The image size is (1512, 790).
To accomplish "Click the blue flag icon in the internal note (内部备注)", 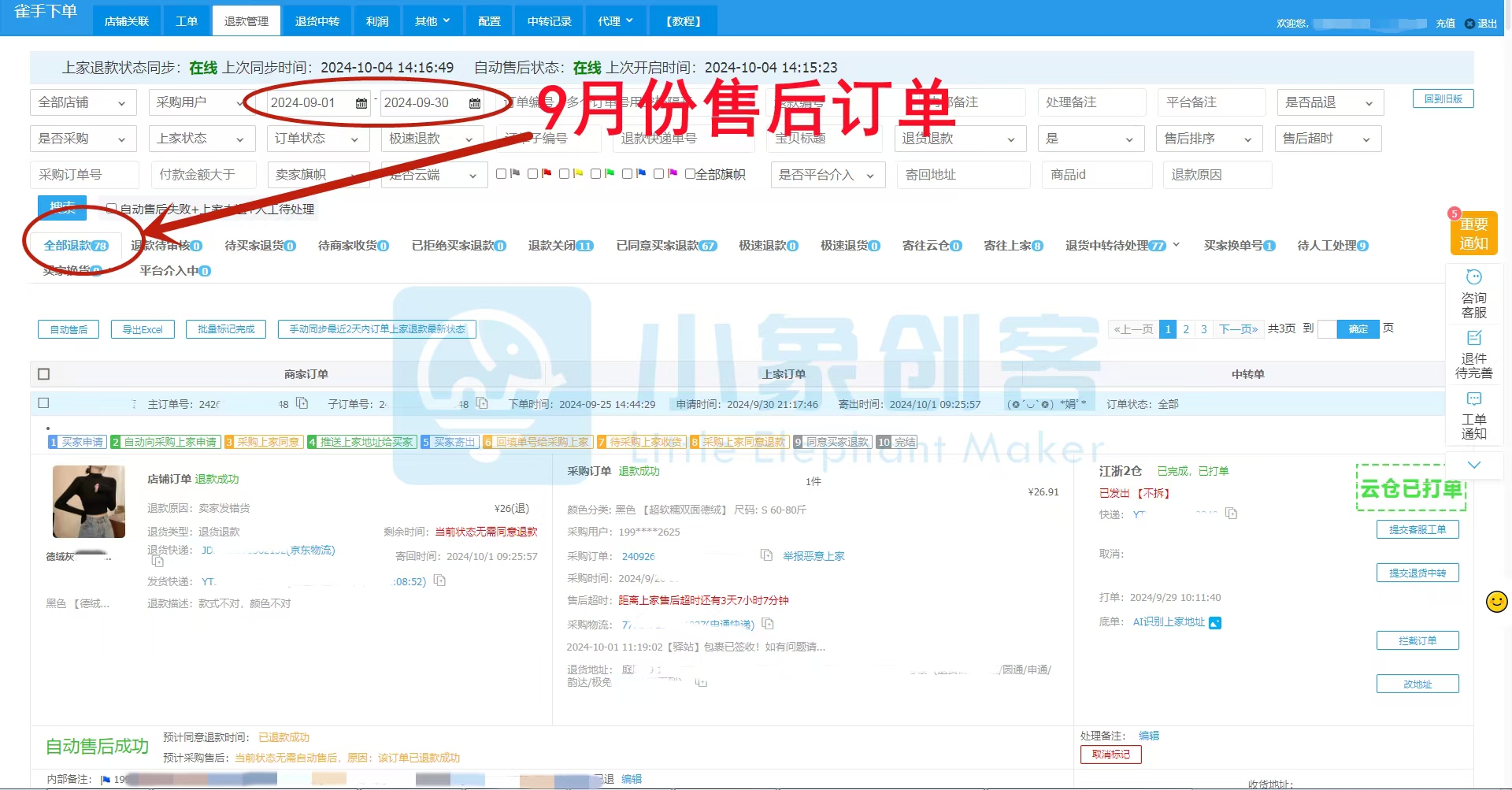I will point(106,780).
